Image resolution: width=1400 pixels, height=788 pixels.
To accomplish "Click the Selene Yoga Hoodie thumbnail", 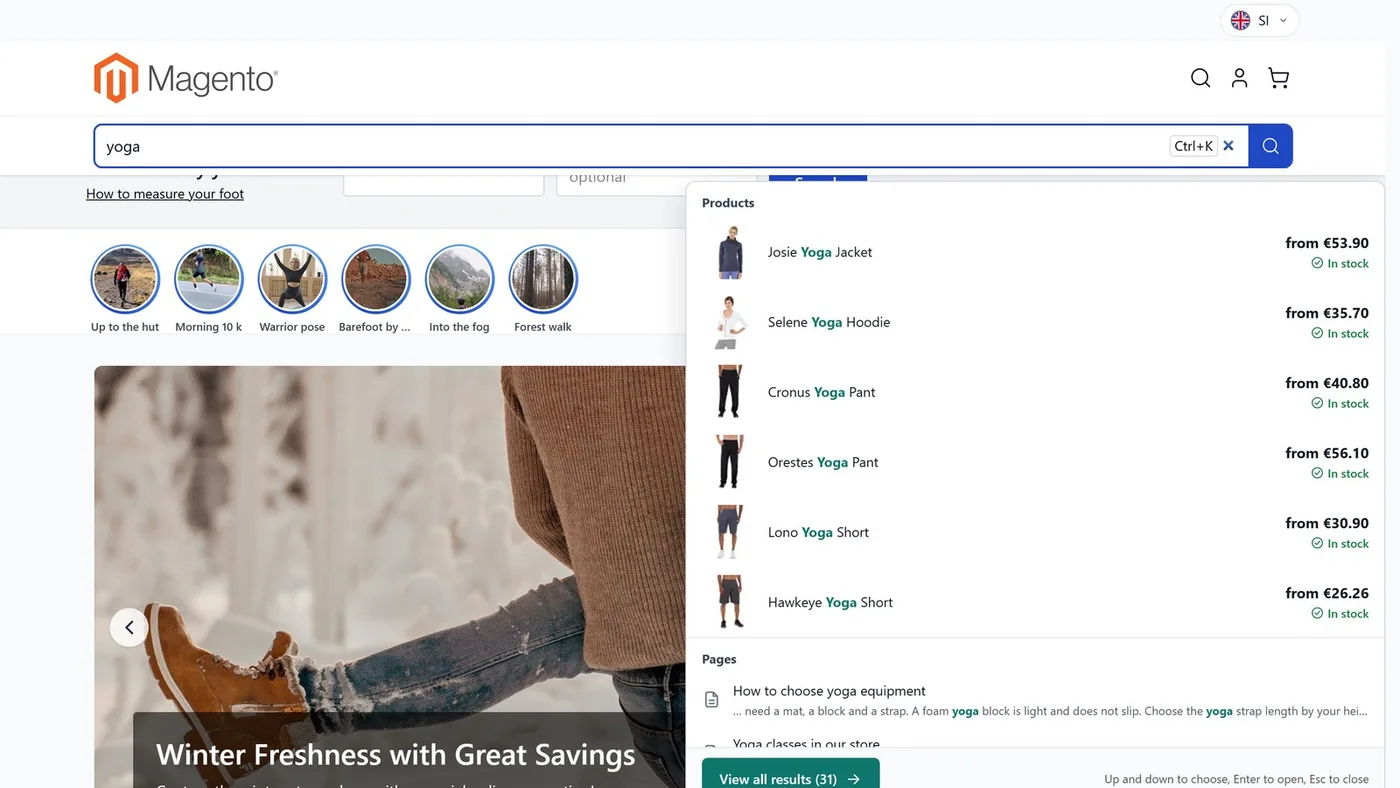I will click(x=730, y=322).
